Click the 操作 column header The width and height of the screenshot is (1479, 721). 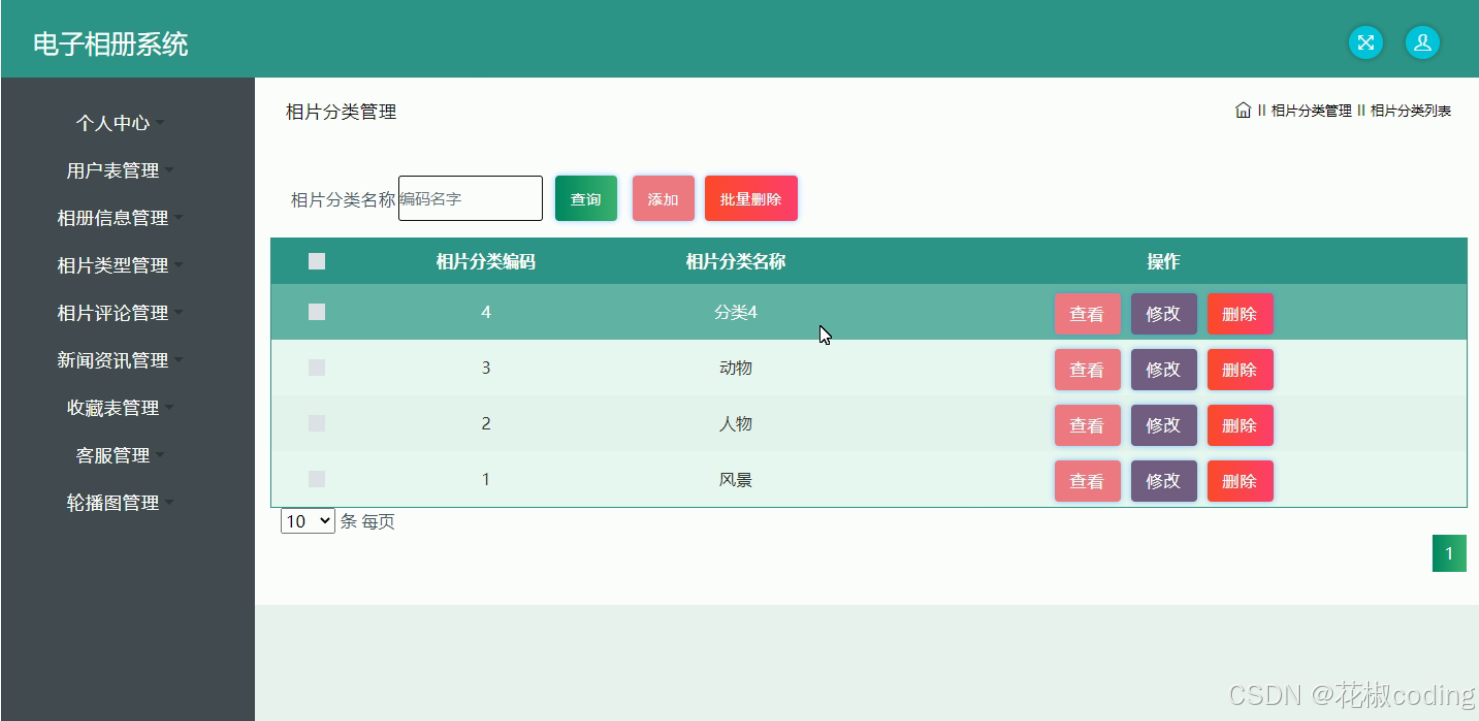pos(1164,262)
